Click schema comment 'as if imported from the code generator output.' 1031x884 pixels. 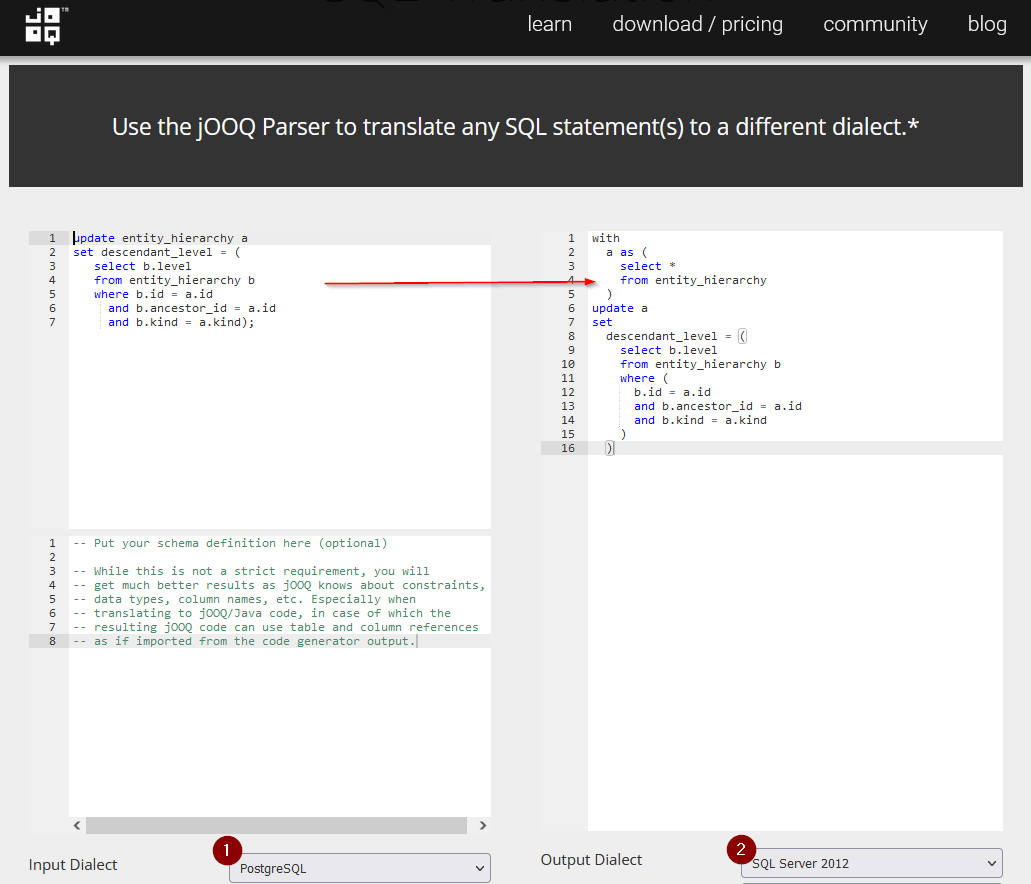244,641
